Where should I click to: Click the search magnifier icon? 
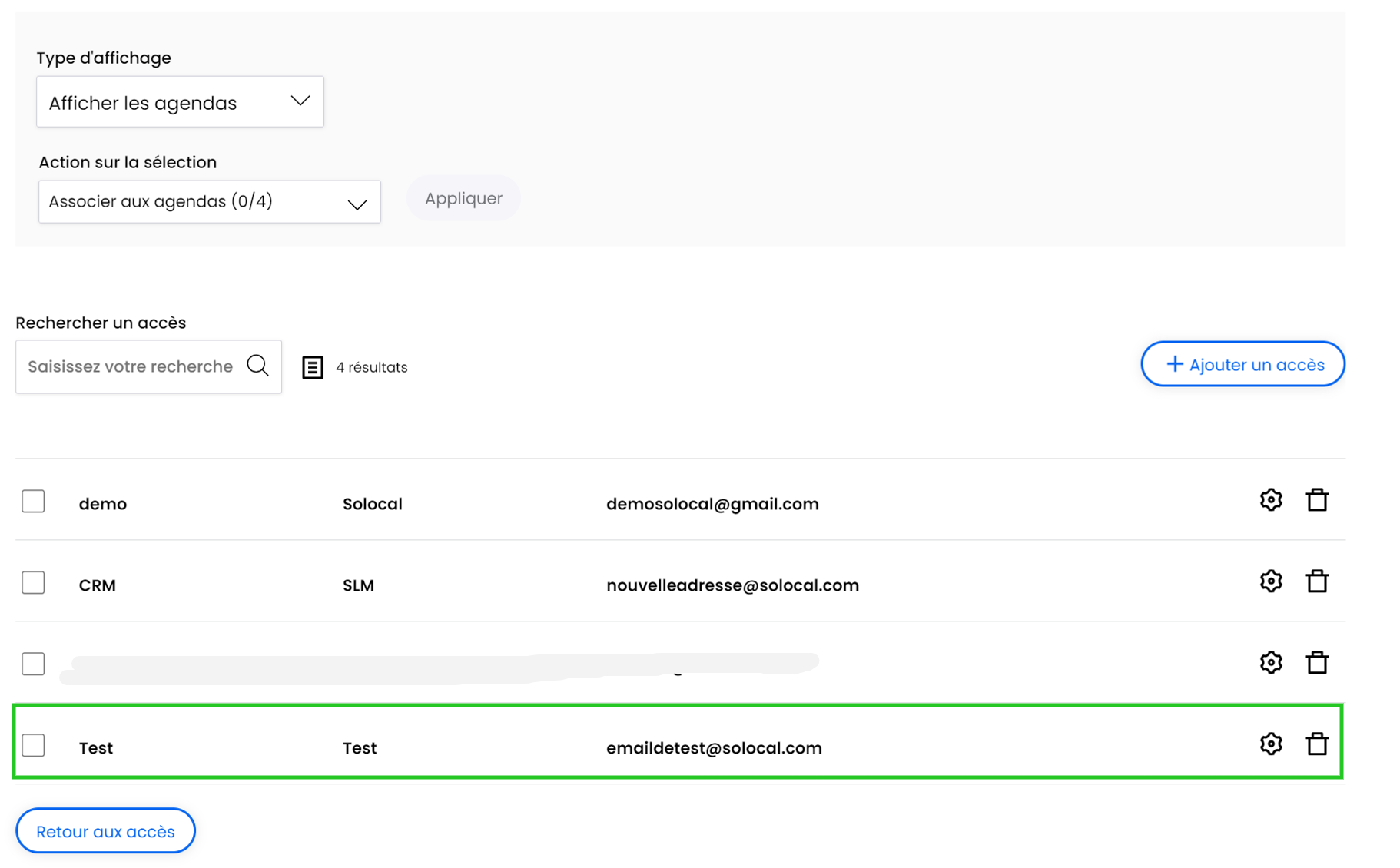click(x=258, y=366)
